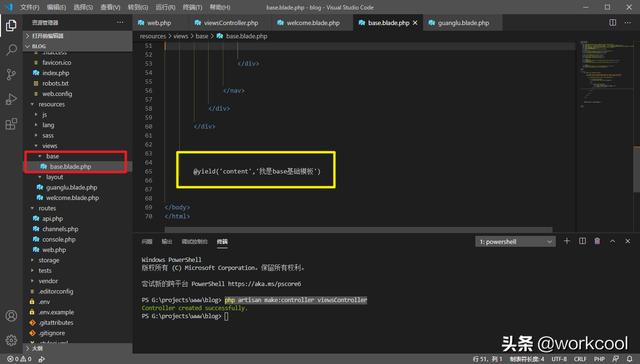Screen dimensions: 640x364
Task: Open notifications bell in status bar
Action: (x=629, y=359)
